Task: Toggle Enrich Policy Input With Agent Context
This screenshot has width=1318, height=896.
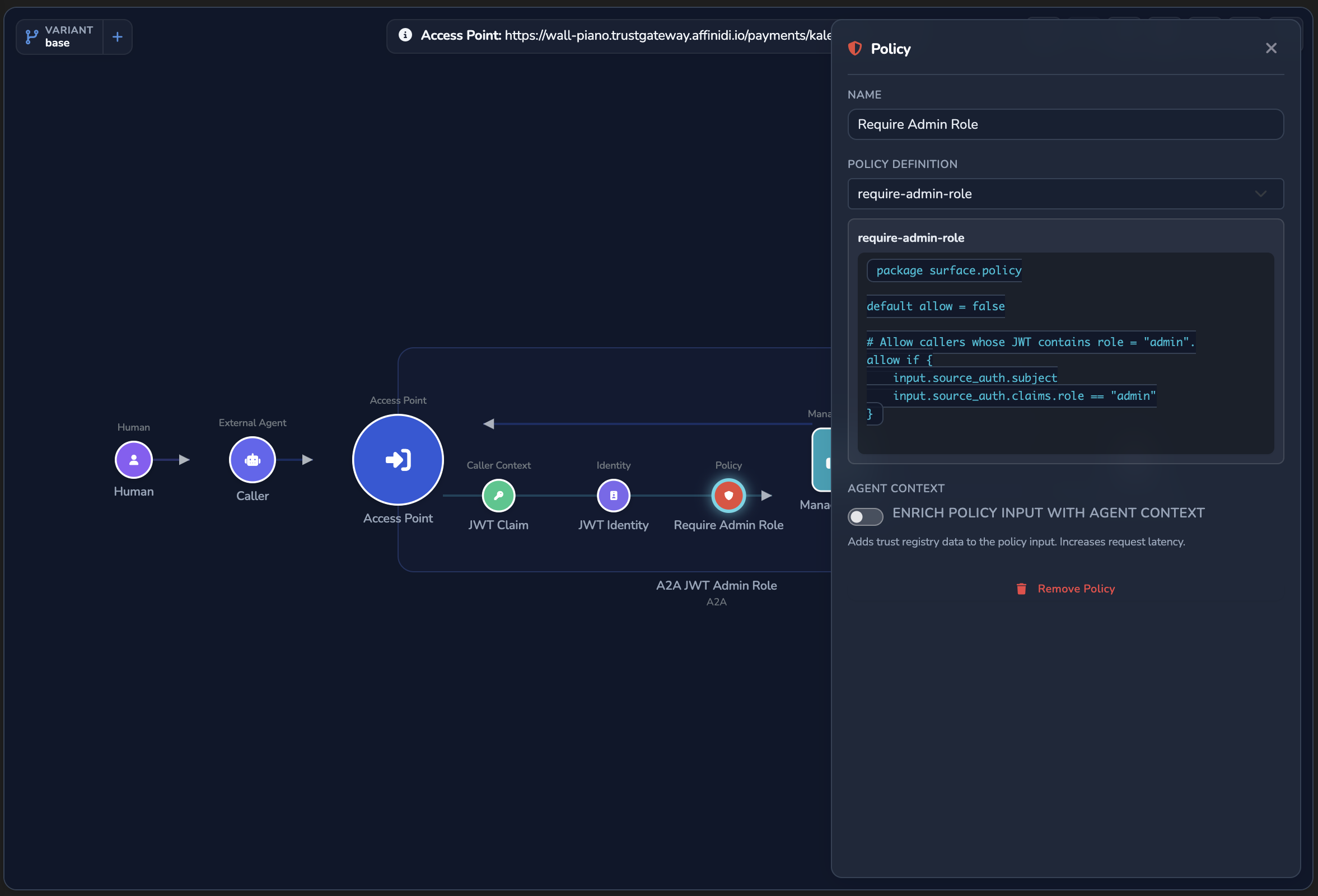Action: (x=866, y=517)
